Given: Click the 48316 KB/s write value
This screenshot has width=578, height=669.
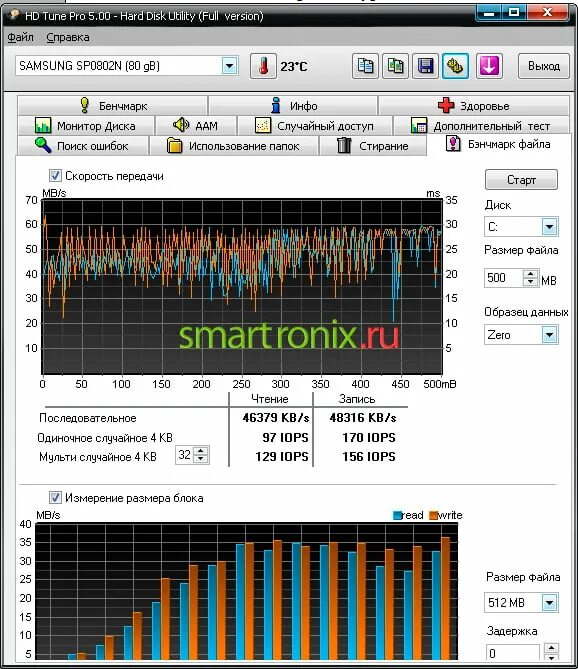Looking at the screenshot, I should pos(363,418).
